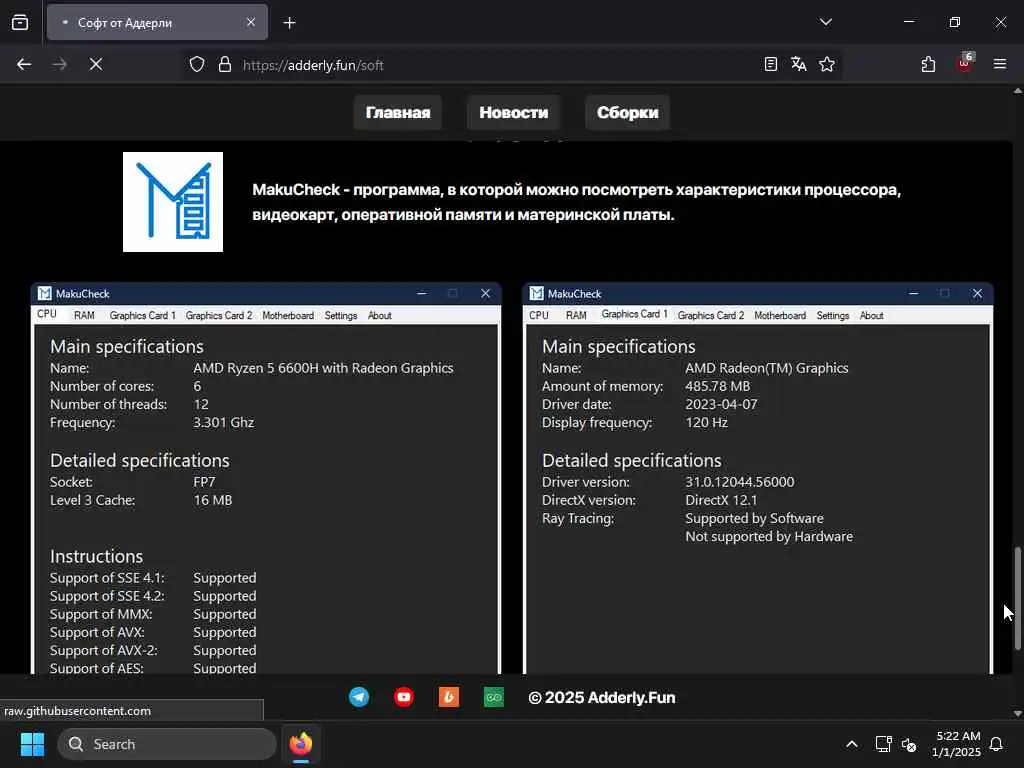
Task: Click the © 2025 Adderly.Fun footer text
Action: [601, 697]
